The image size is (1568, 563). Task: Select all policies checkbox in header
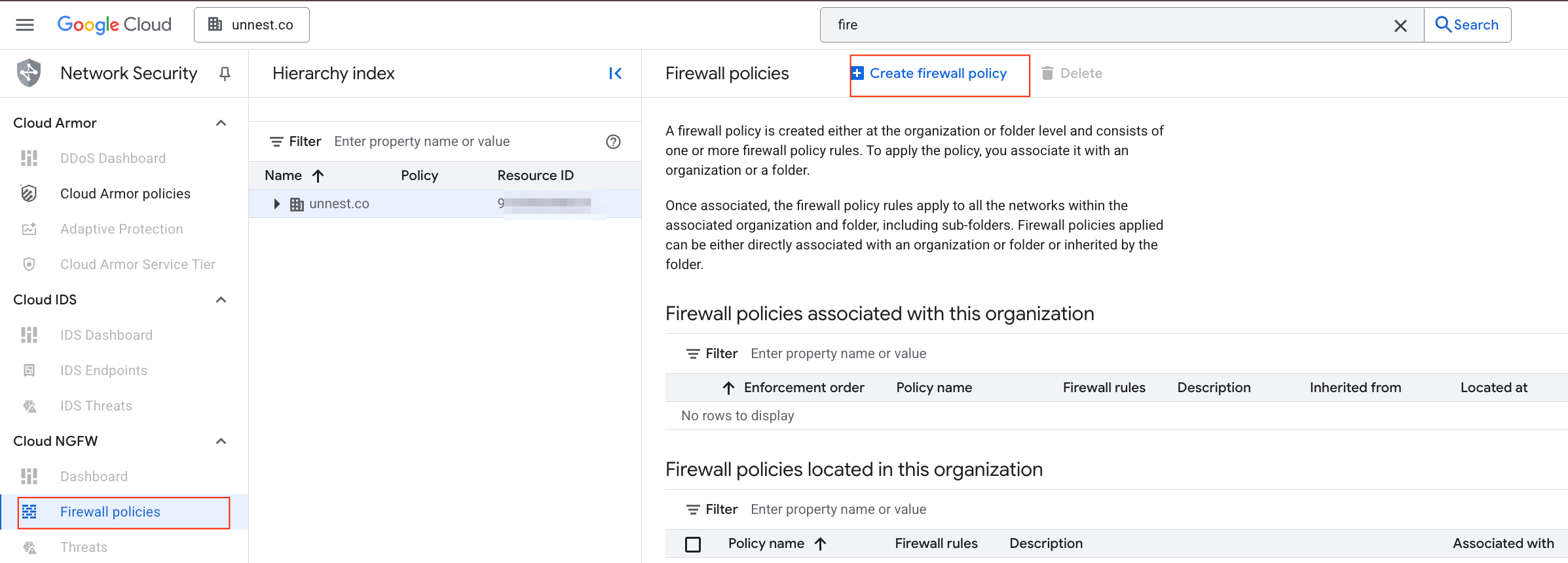[693, 544]
